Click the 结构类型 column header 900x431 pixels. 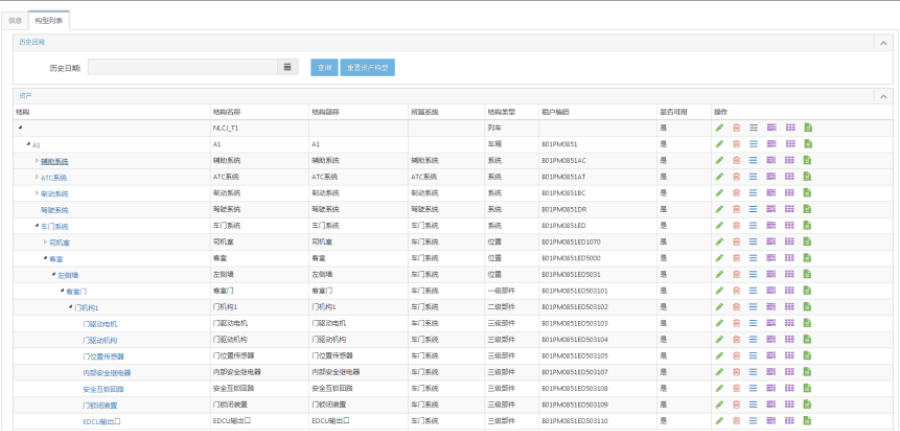tap(501, 112)
